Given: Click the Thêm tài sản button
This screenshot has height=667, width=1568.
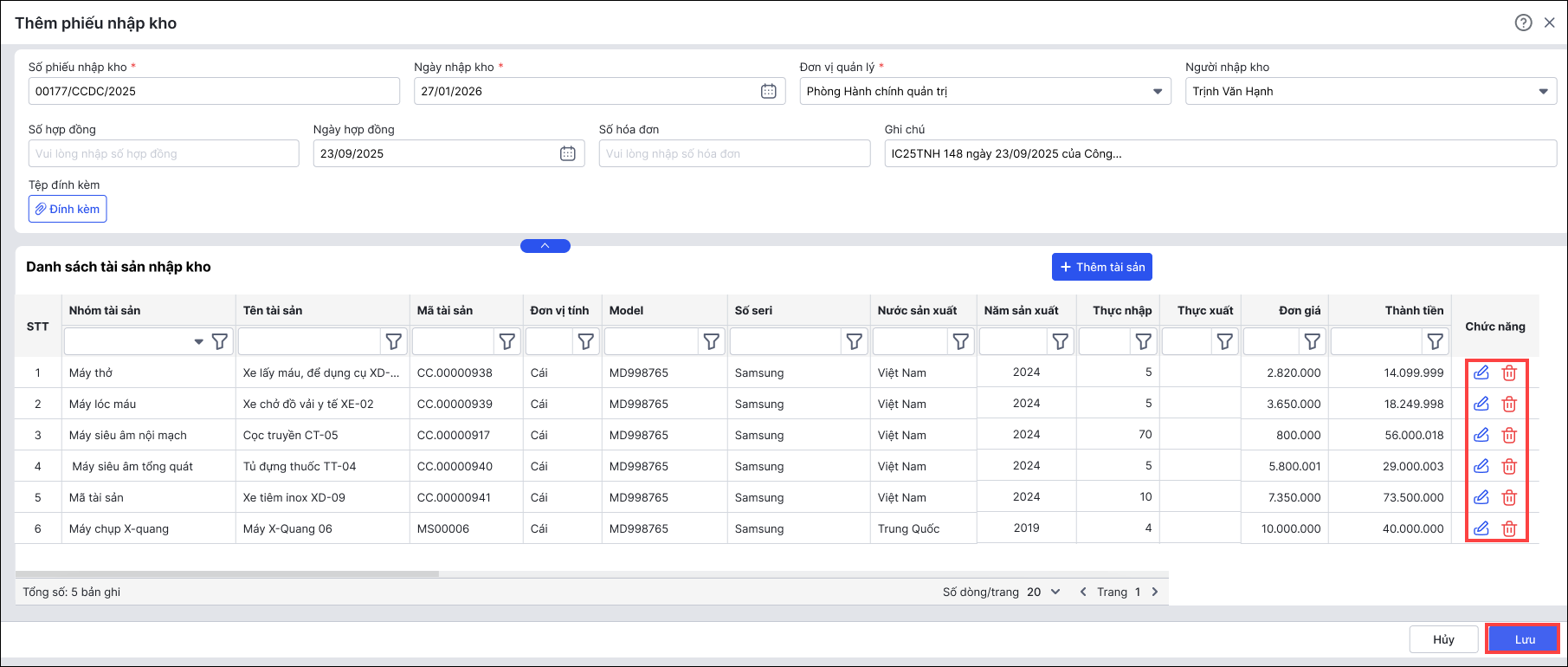Looking at the screenshot, I should click(1101, 267).
